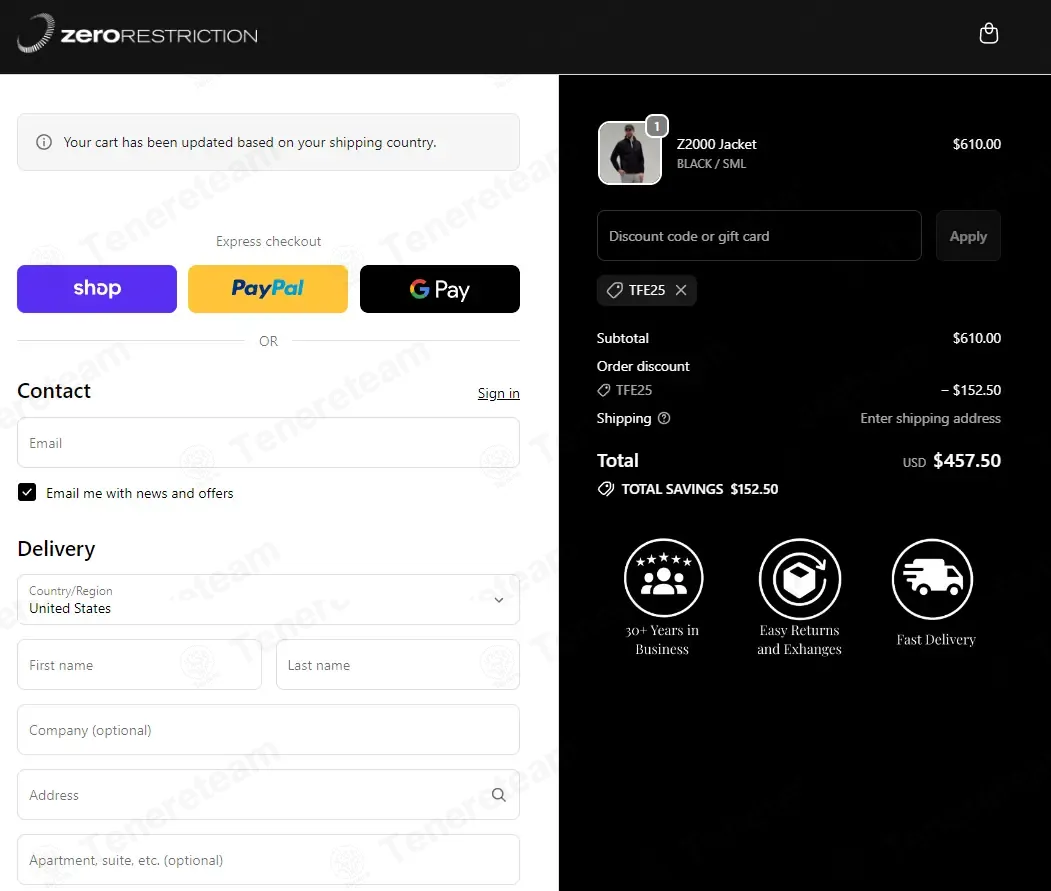The width and height of the screenshot is (1051, 891).
Task: Expand the Country/Region dropdown
Action: tap(268, 599)
